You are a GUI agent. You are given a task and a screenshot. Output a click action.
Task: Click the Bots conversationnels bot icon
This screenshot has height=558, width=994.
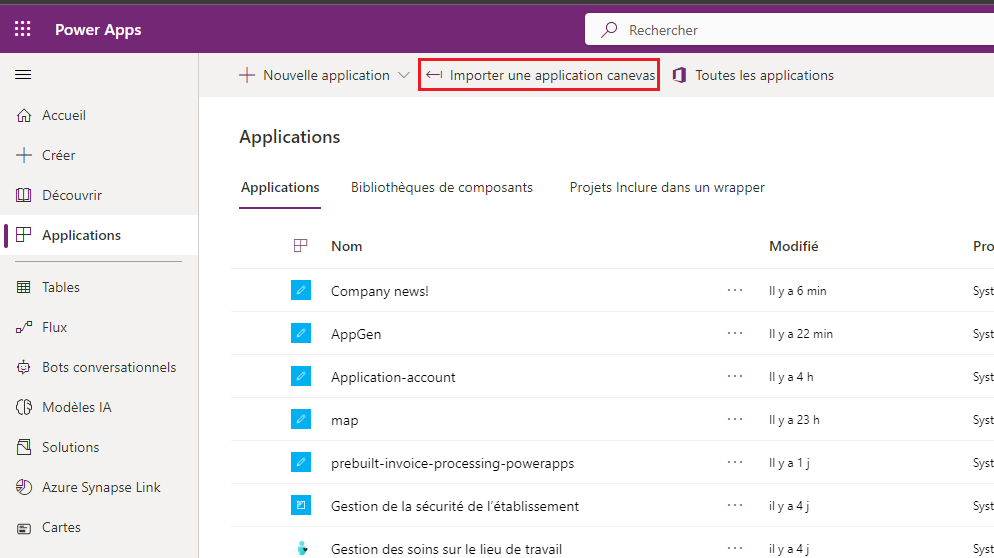point(23,367)
